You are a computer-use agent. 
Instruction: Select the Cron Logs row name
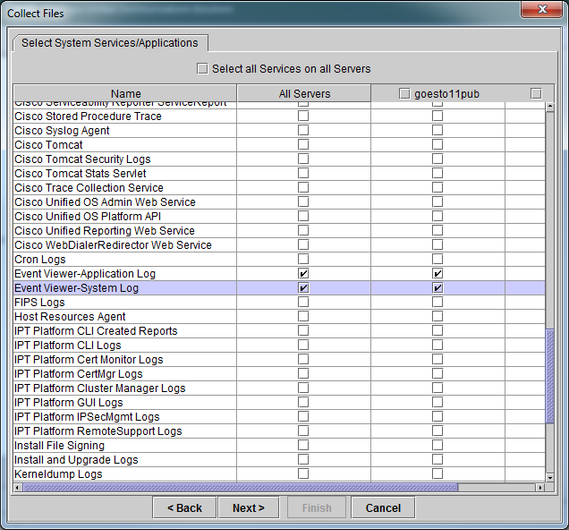pyautogui.click(x=40, y=259)
